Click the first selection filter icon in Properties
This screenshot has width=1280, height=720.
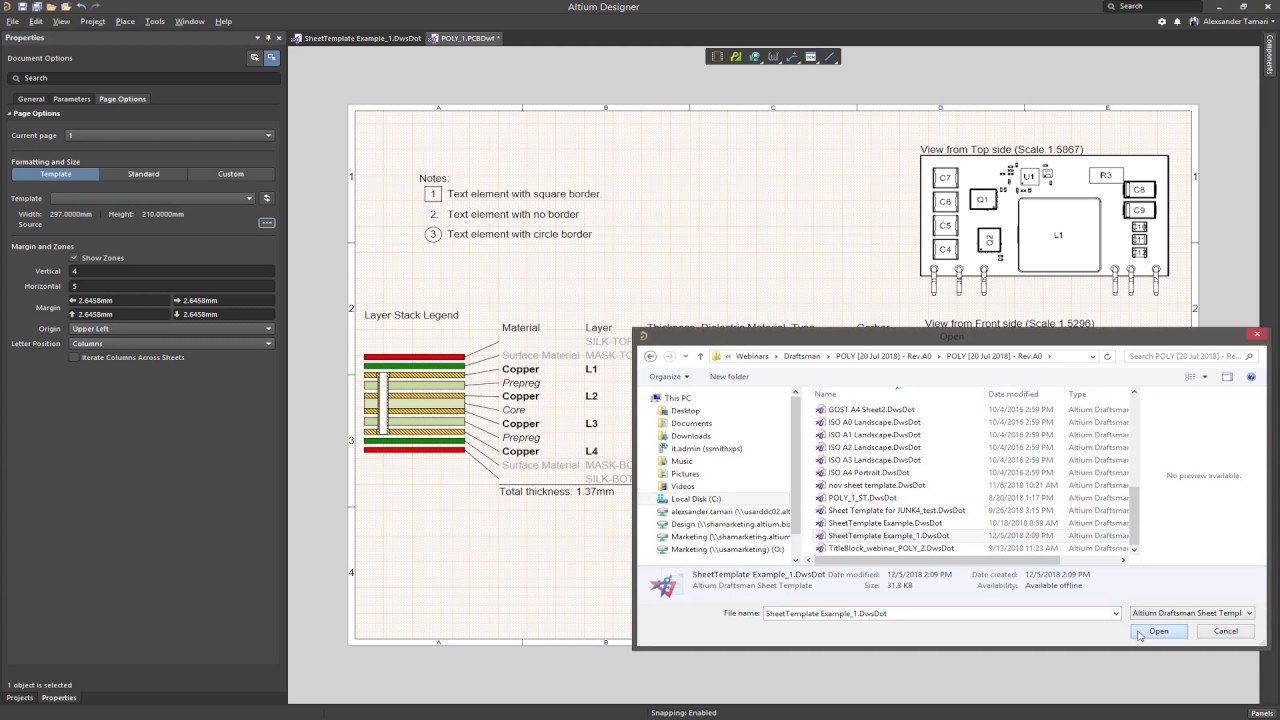pyautogui.click(x=255, y=58)
